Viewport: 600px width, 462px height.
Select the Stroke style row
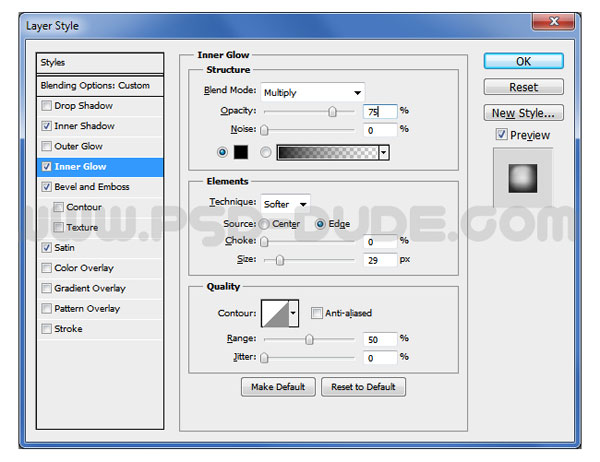[100, 329]
